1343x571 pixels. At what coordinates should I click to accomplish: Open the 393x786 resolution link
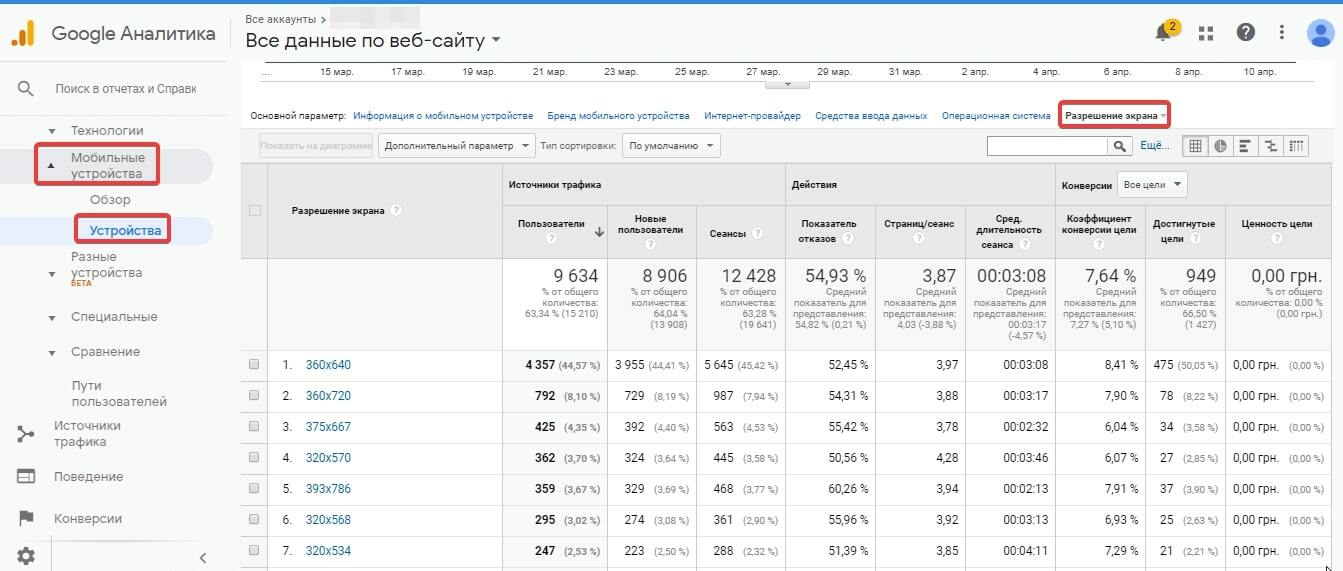click(328, 489)
